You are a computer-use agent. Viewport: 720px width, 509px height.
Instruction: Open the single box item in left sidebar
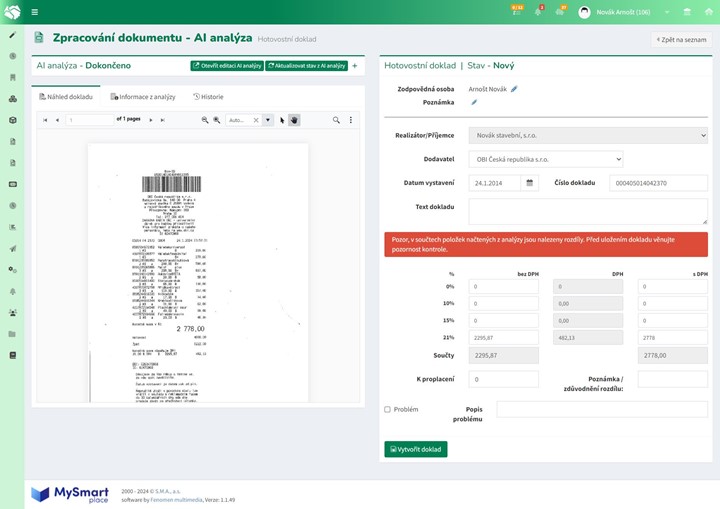coord(12,120)
